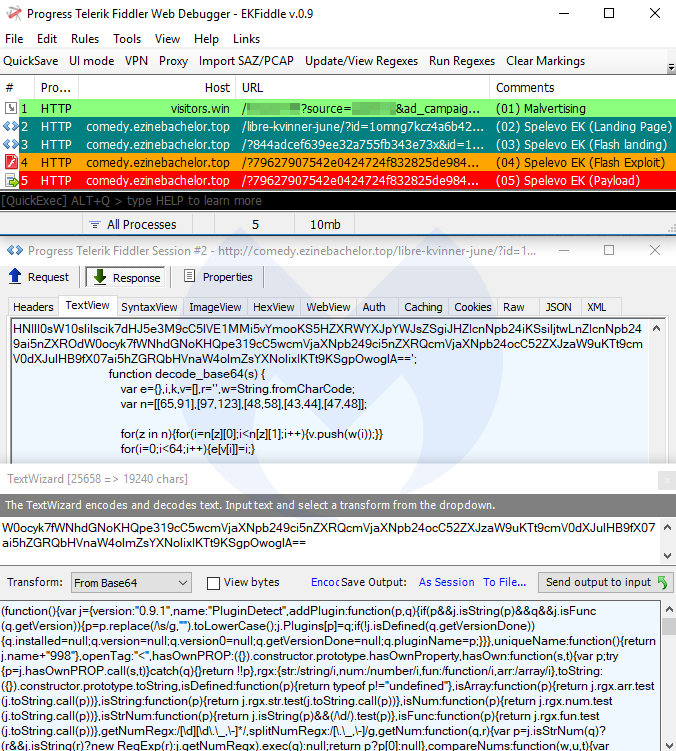Viewport: 676px width, 751px height.
Task: Enable the View bytes checkbox
Action: 214,583
